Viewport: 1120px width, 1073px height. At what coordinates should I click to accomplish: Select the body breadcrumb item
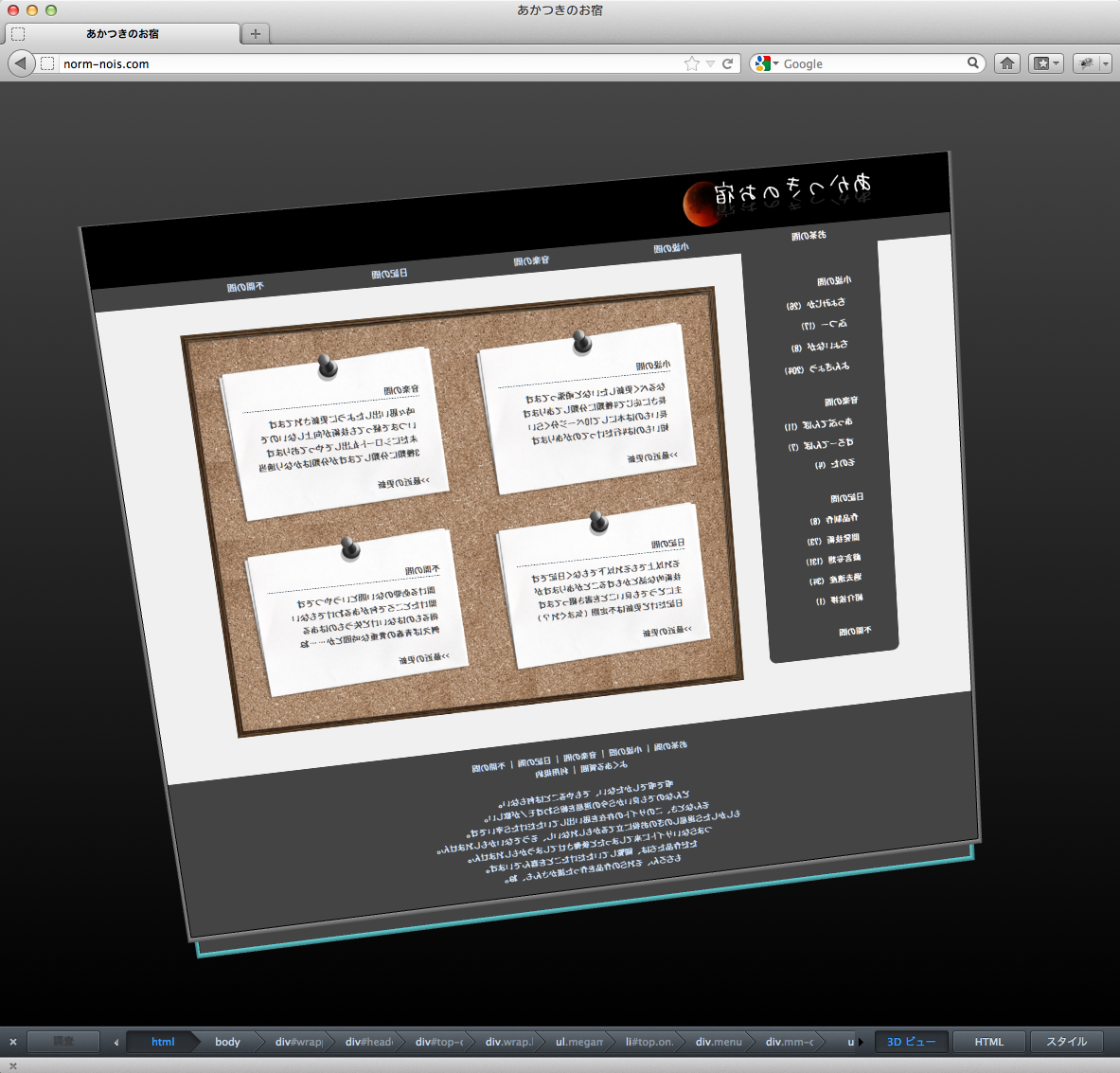(x=227, y=1042)
